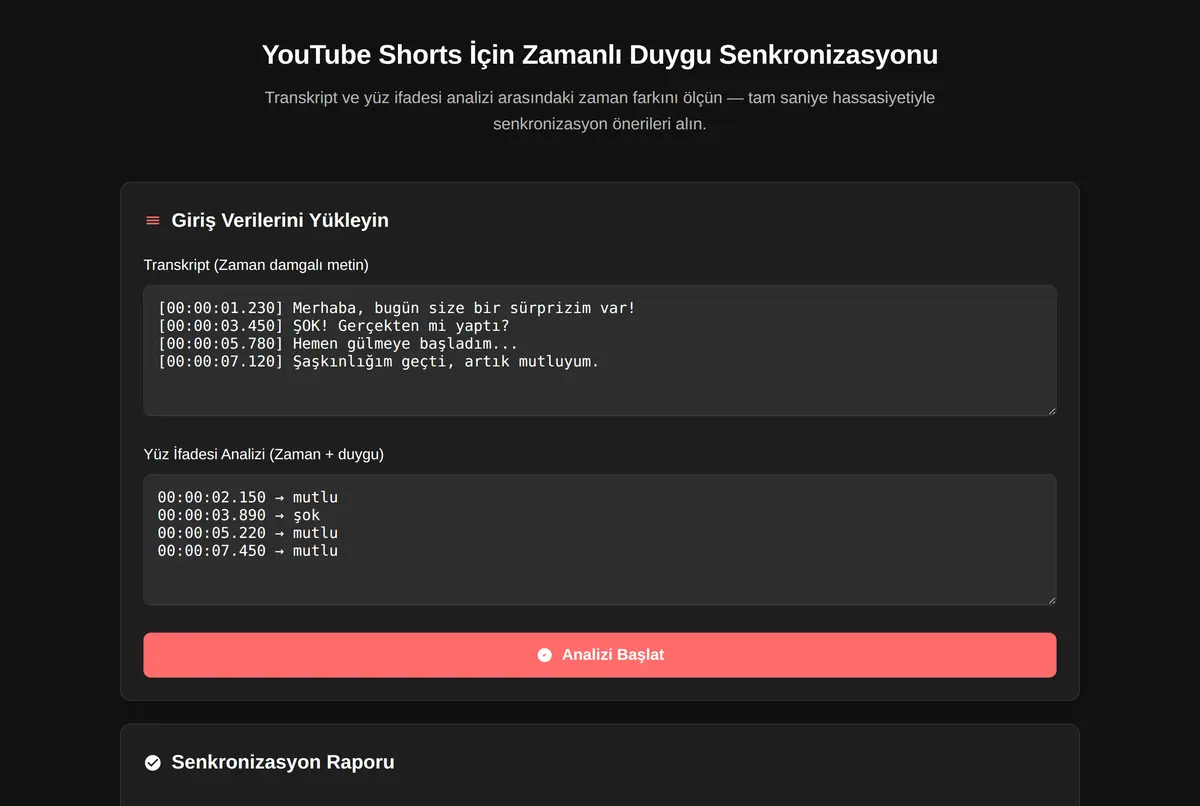
Task: Click the resize handle of Yüz İfadesi textarea
Action: coord(1050,599)
